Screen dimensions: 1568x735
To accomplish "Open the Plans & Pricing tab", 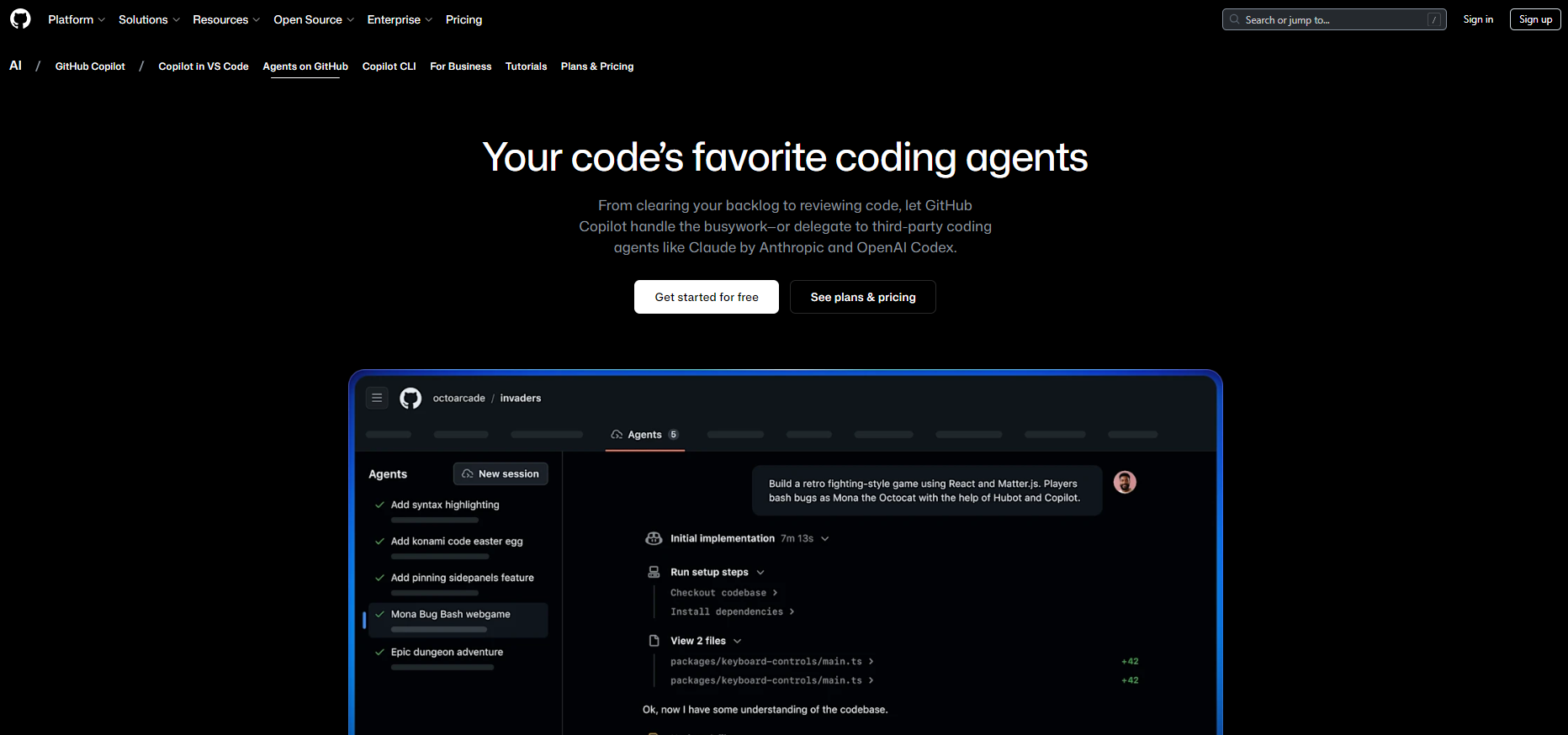I will click(x=597, y=66).
